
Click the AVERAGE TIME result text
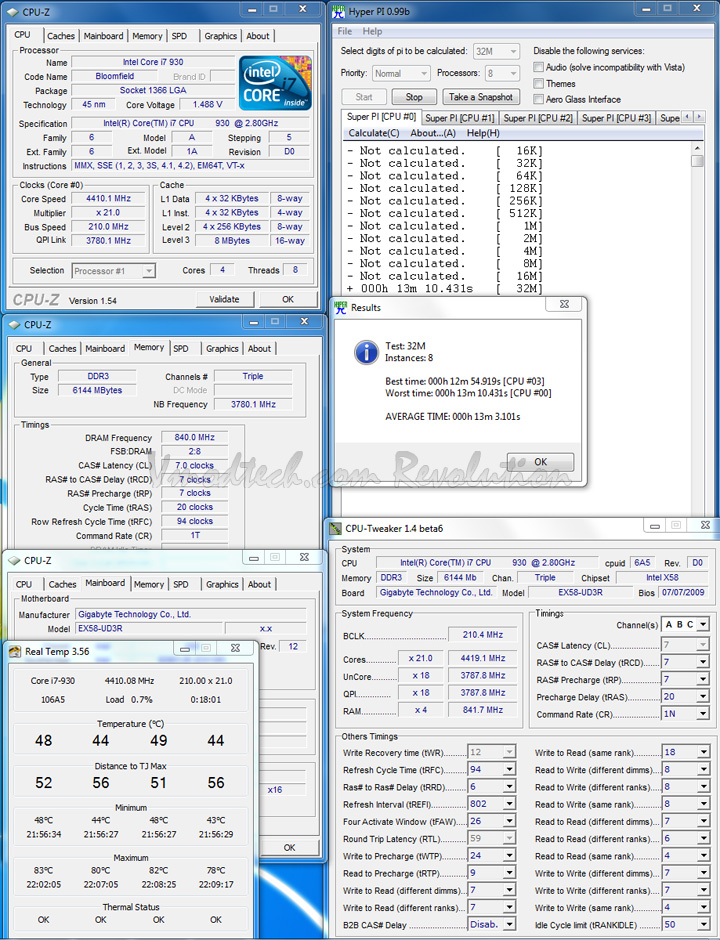[x=453, y=416]
